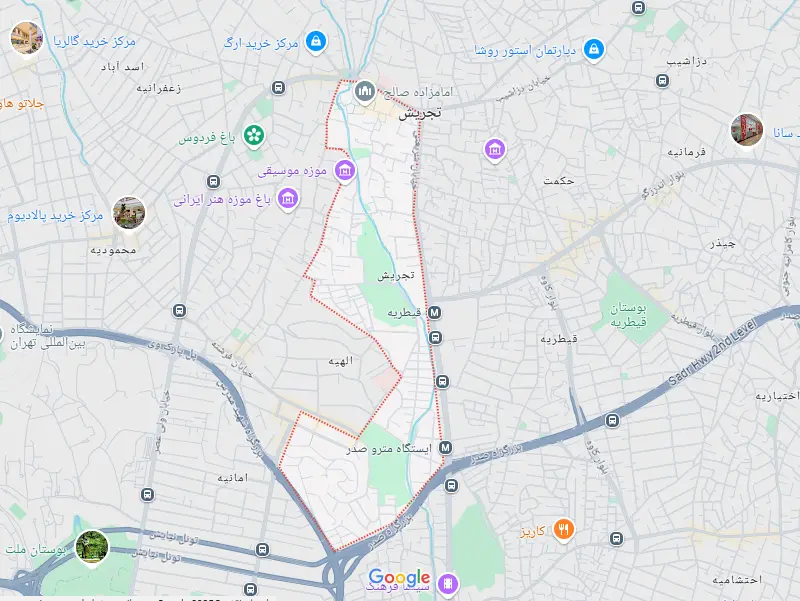Open the بوستان ملت park photo thumbnail
Screen dimensions: 800x601
tap(92, 547)
